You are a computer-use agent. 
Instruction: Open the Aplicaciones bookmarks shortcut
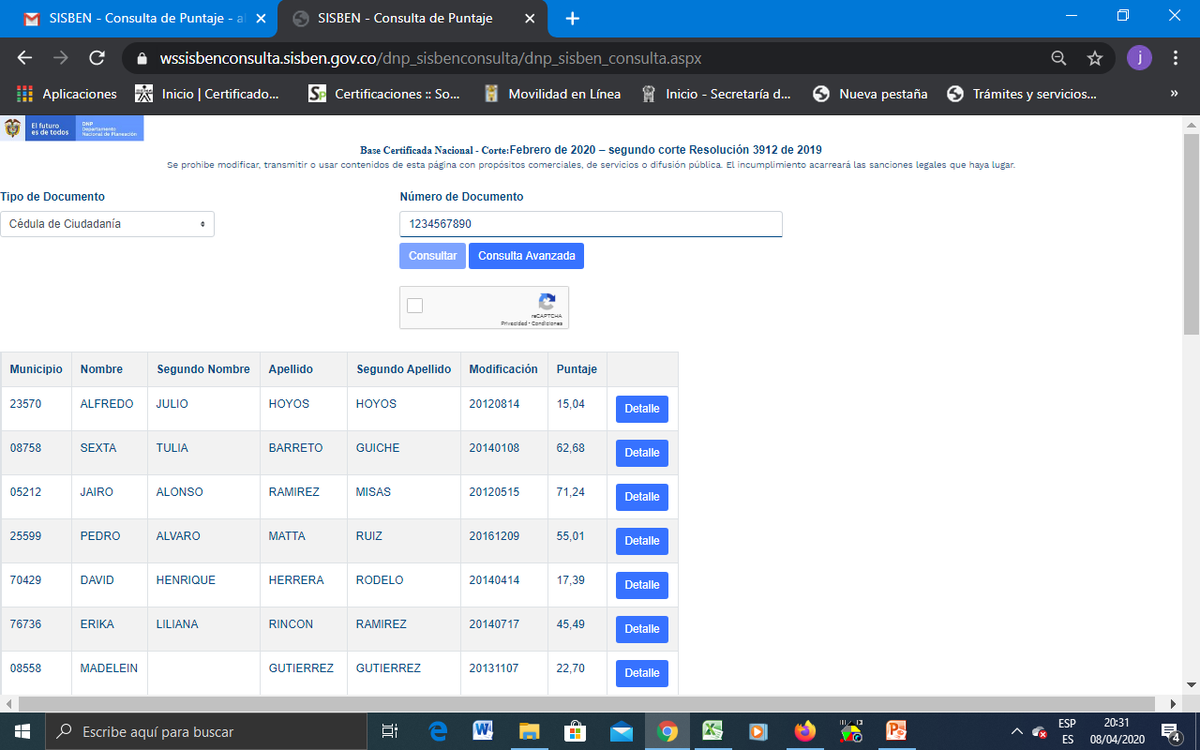coord(67,94)
